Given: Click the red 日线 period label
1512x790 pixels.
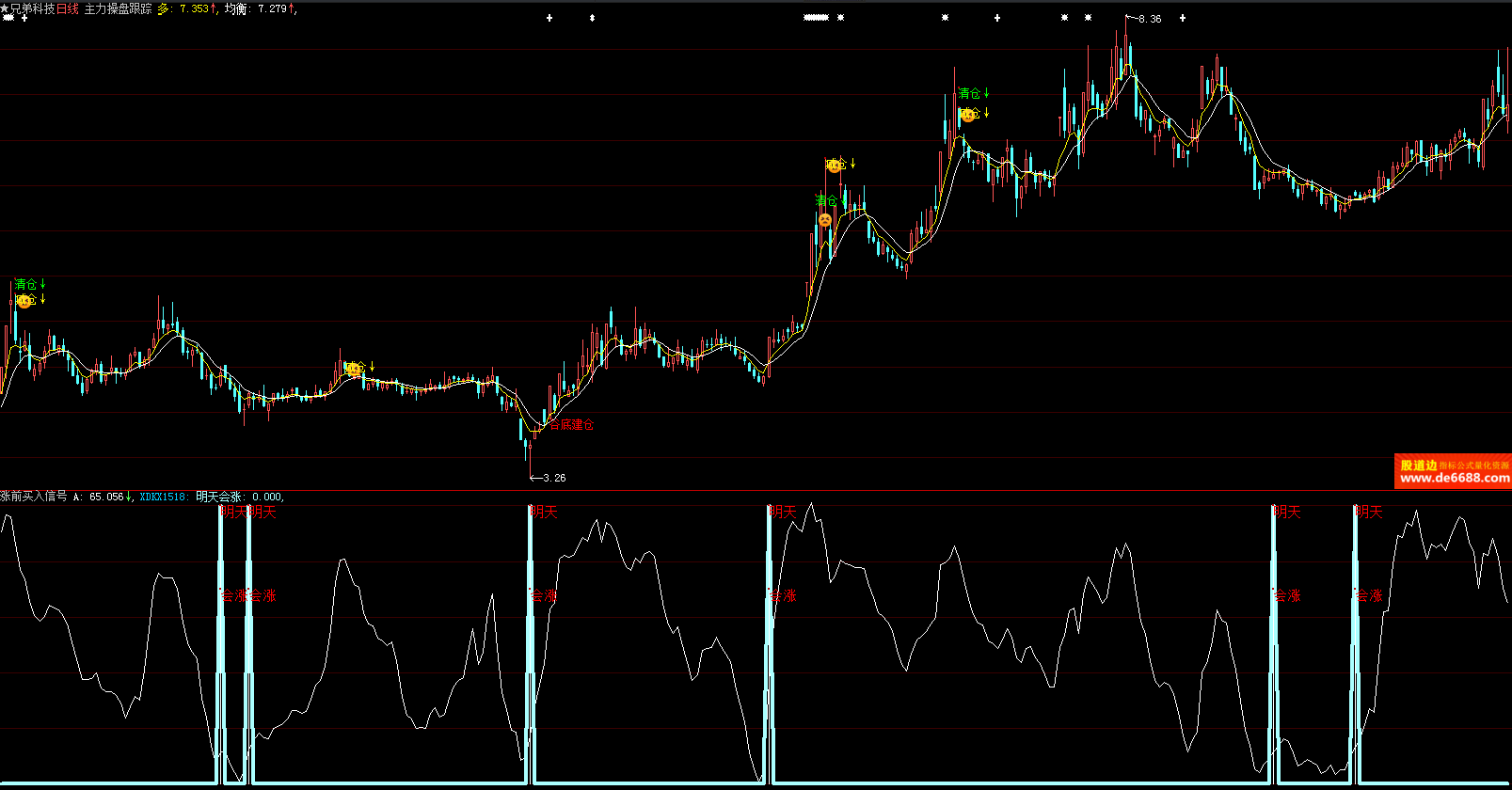Looking at the screenshot, I should coord(68,8).
